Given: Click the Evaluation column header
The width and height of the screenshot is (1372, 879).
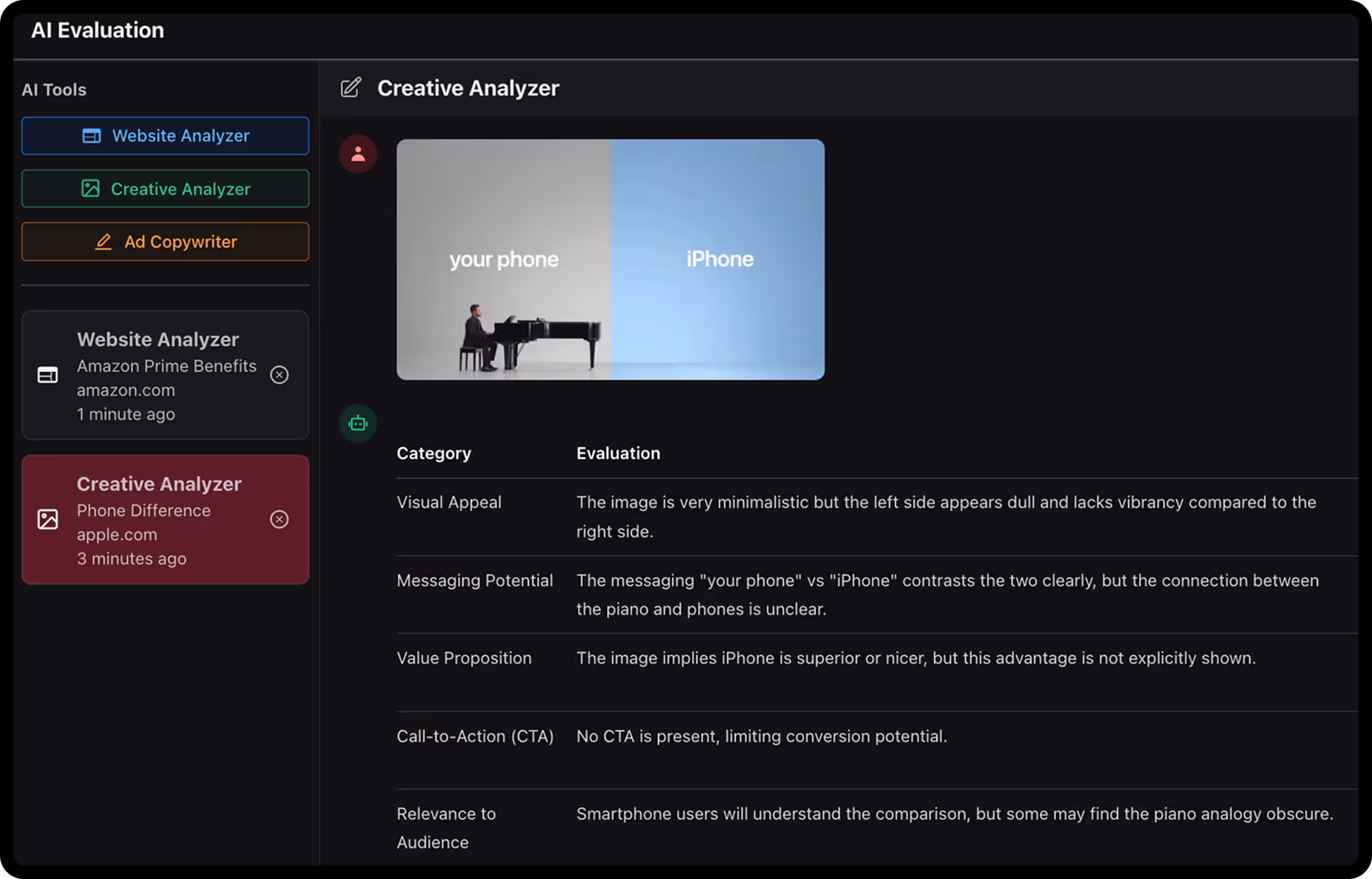Looking at the screenshot, I should pyautogui.click(x=618, y=454).
